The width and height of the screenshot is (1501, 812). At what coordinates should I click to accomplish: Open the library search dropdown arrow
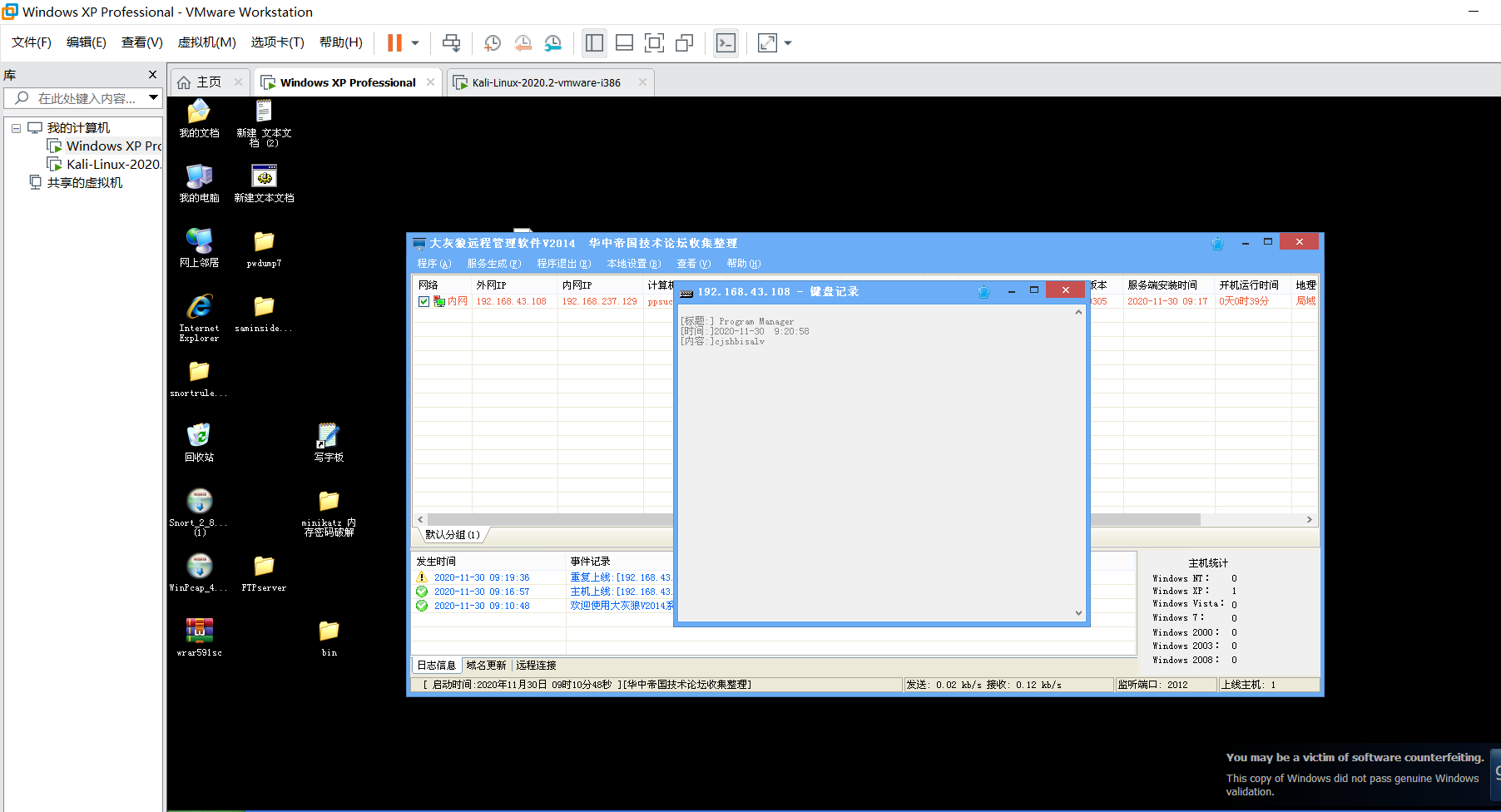154,98
